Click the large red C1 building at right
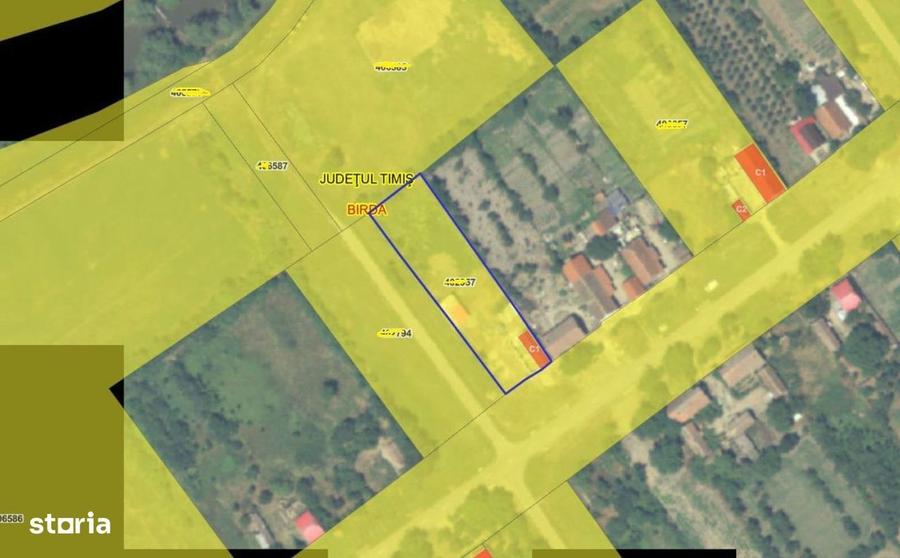The image size is (900, 558). [x=761, y=173]
